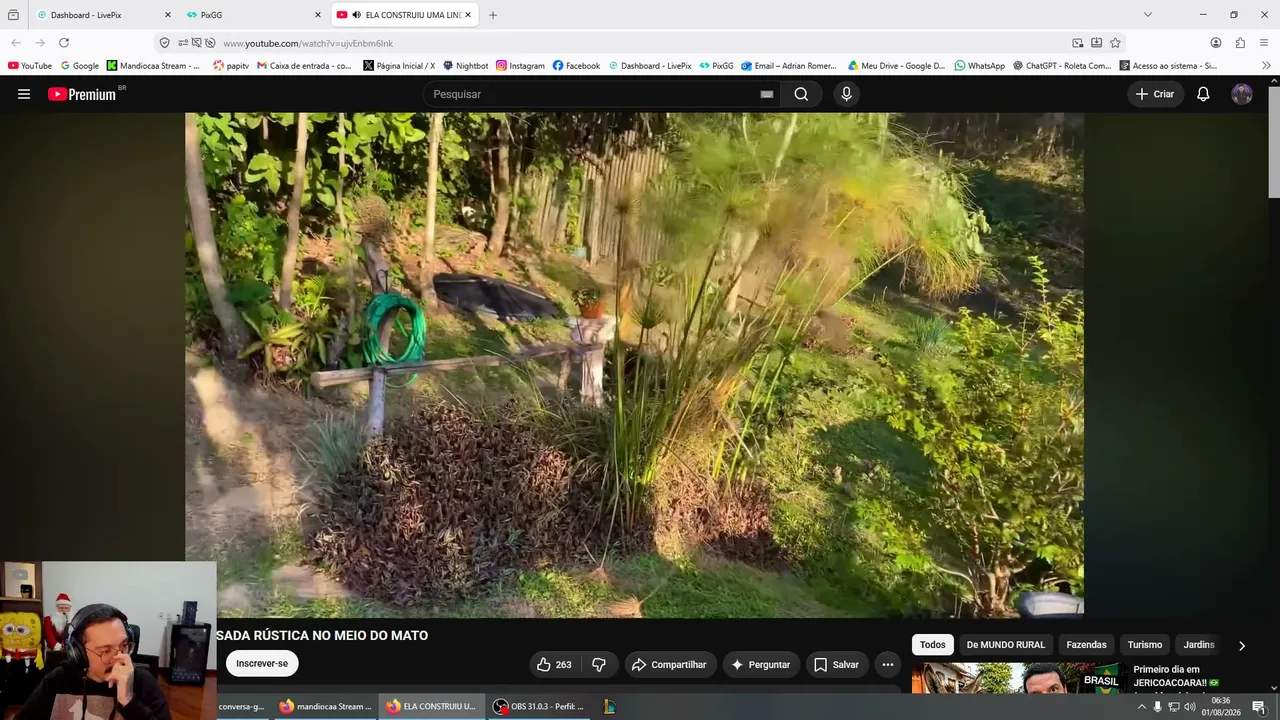Open a new browser tab
This screenshot has height=720, width=1280.
click(x=493, y=15)
